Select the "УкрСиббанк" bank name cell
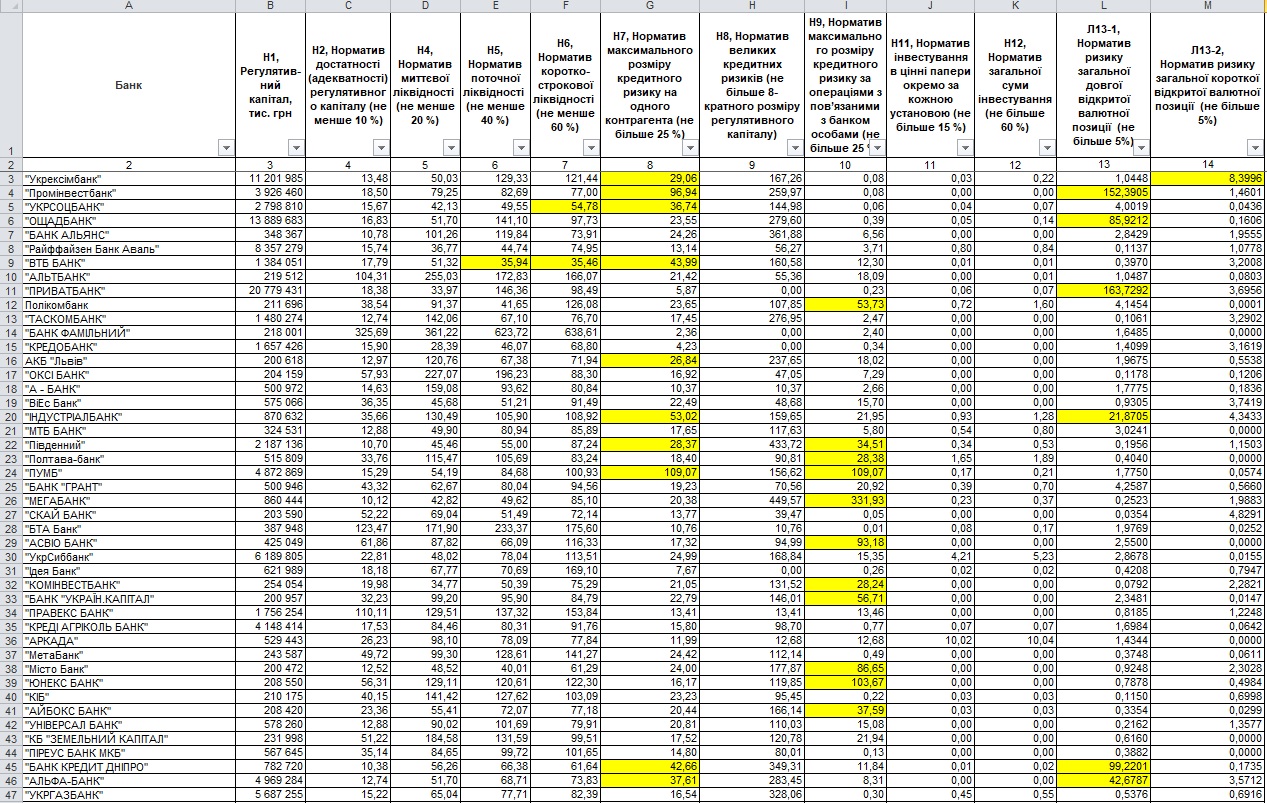1267x803 pixels. pos(129,556)
